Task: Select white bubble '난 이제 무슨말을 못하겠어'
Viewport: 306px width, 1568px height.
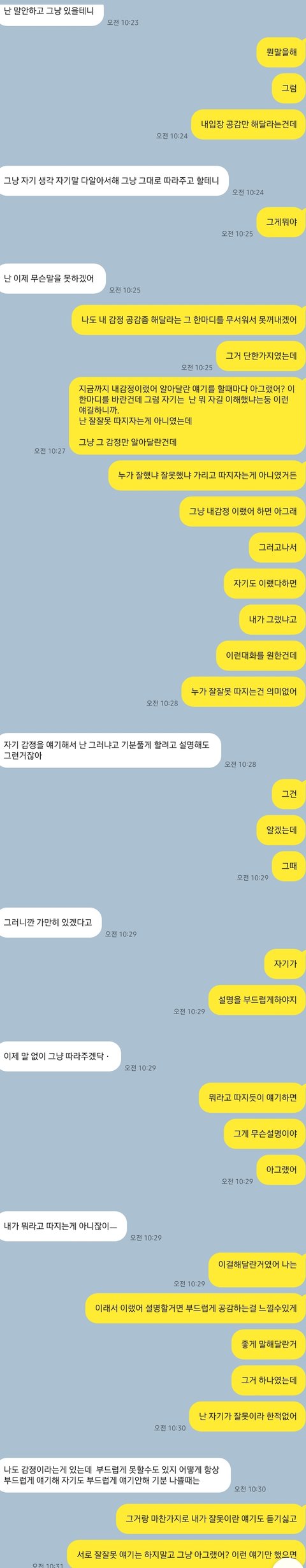Action: click(52, 279)
